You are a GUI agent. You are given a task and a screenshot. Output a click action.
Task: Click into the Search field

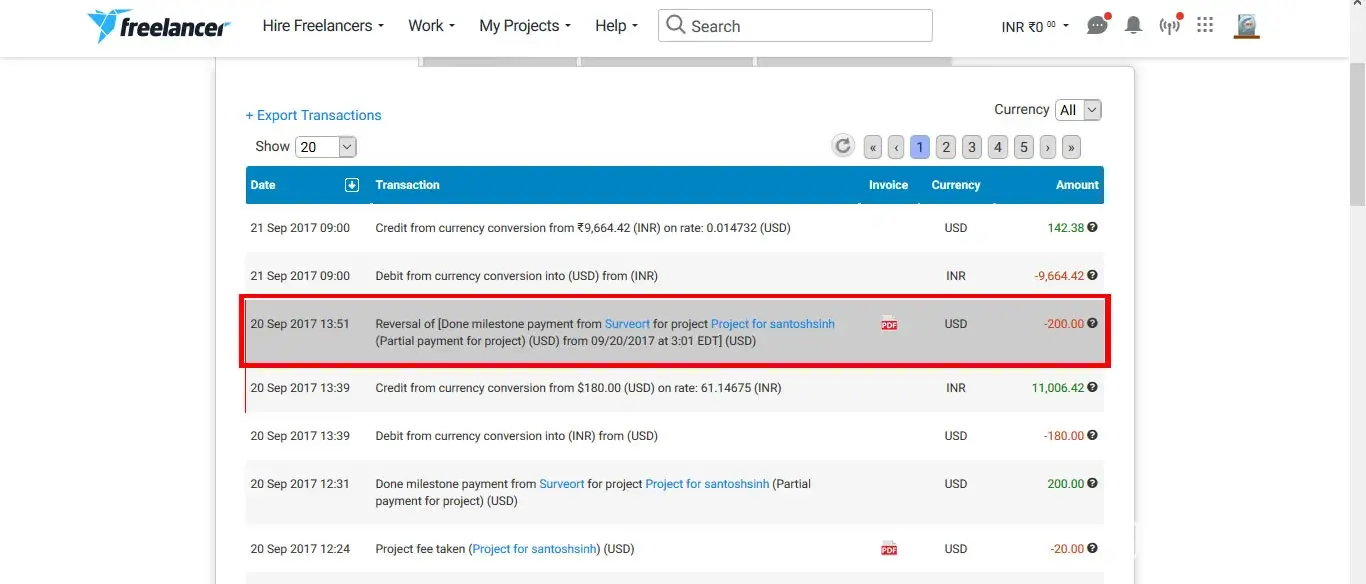click(806, 26)
